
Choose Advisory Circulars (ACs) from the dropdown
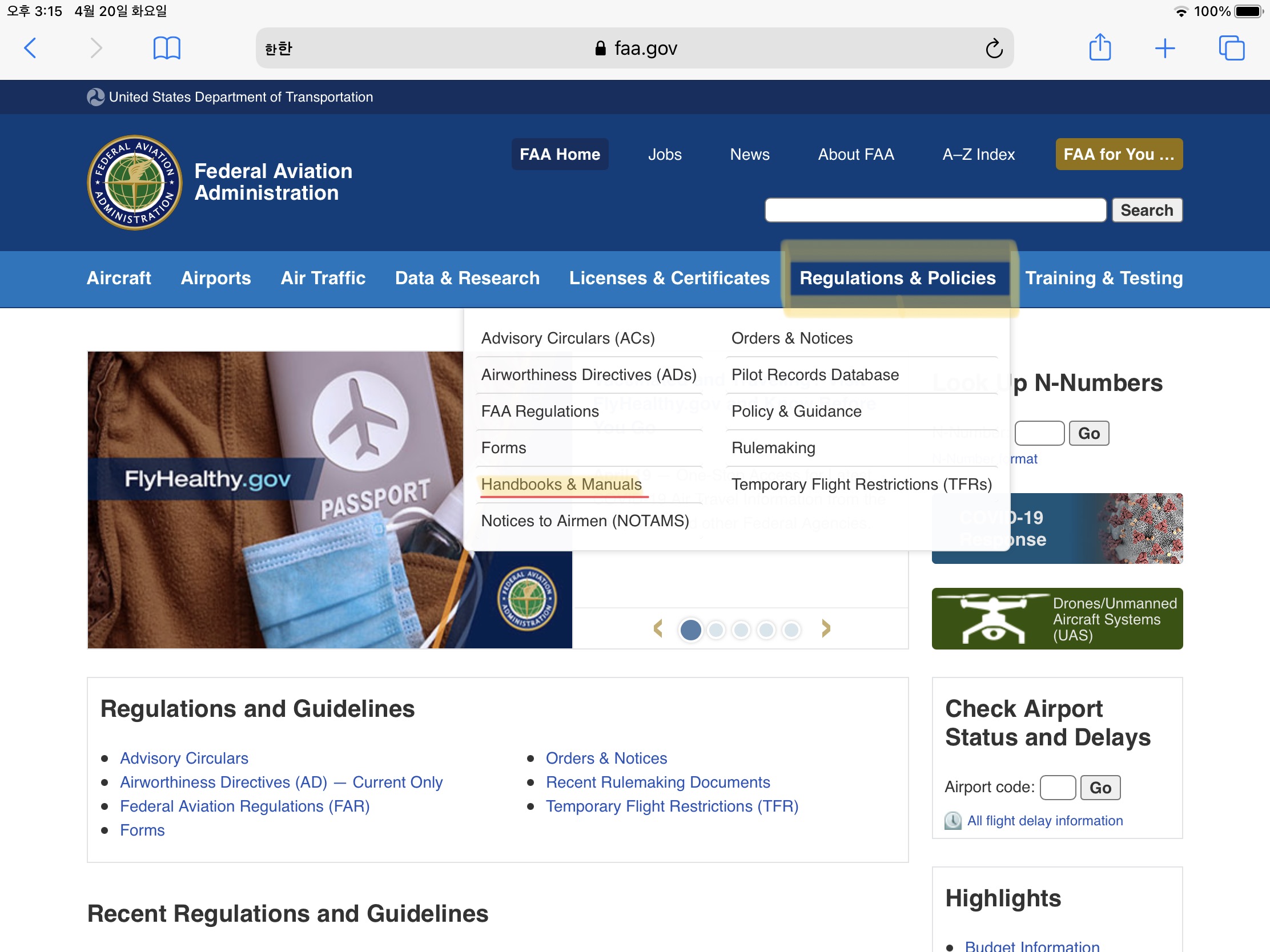pos(568,338)
